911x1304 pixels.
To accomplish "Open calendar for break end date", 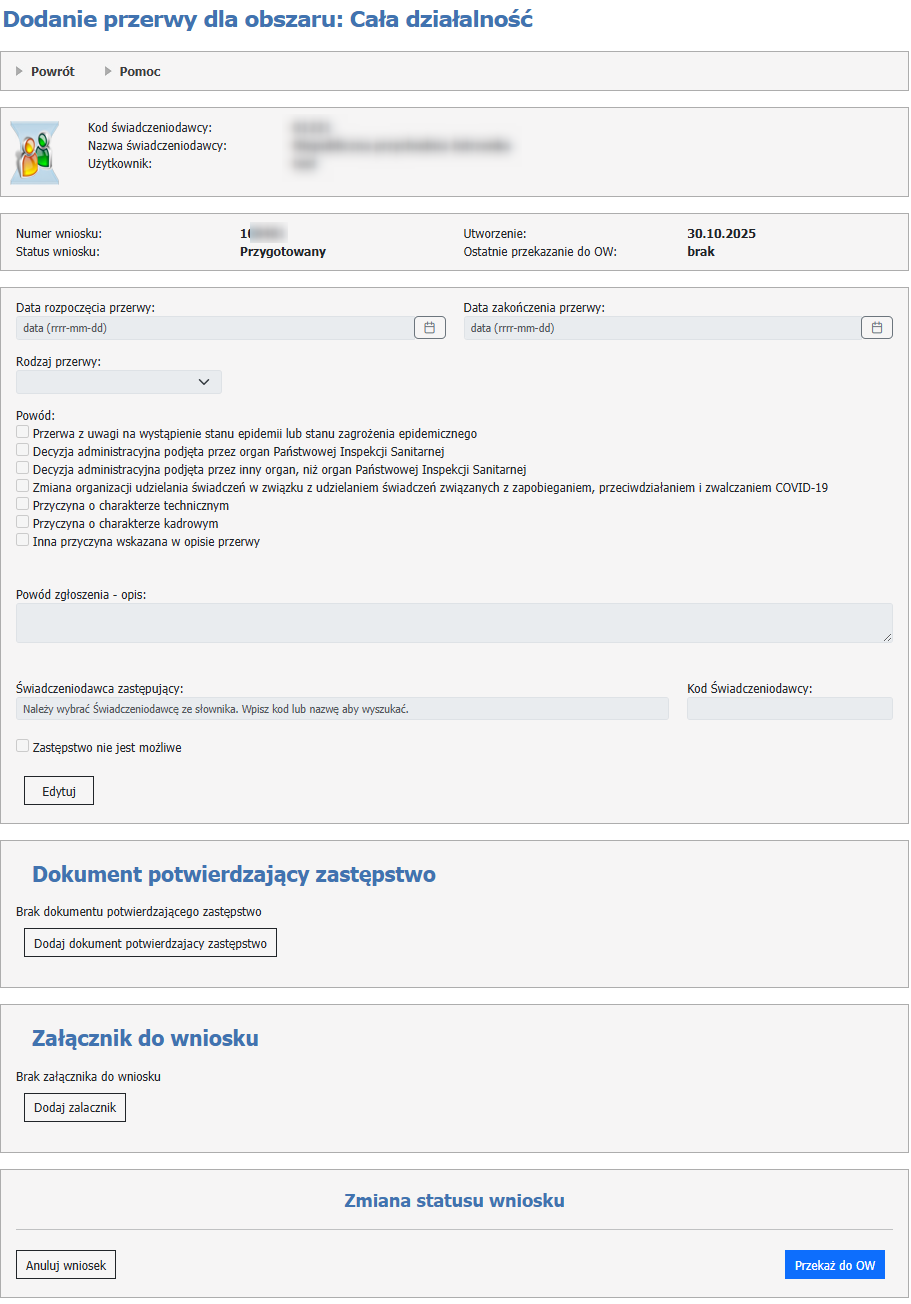I will pos(876,328).
